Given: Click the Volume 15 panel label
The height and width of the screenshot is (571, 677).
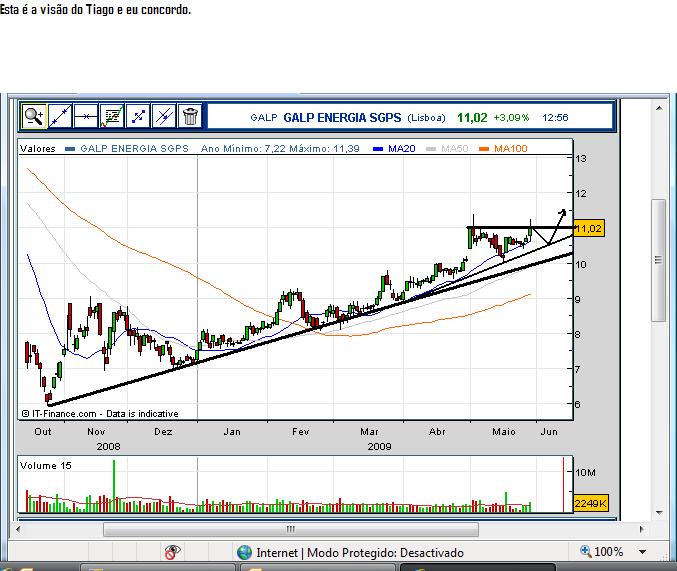Looking at the screenshot, I should pos(46,466).
